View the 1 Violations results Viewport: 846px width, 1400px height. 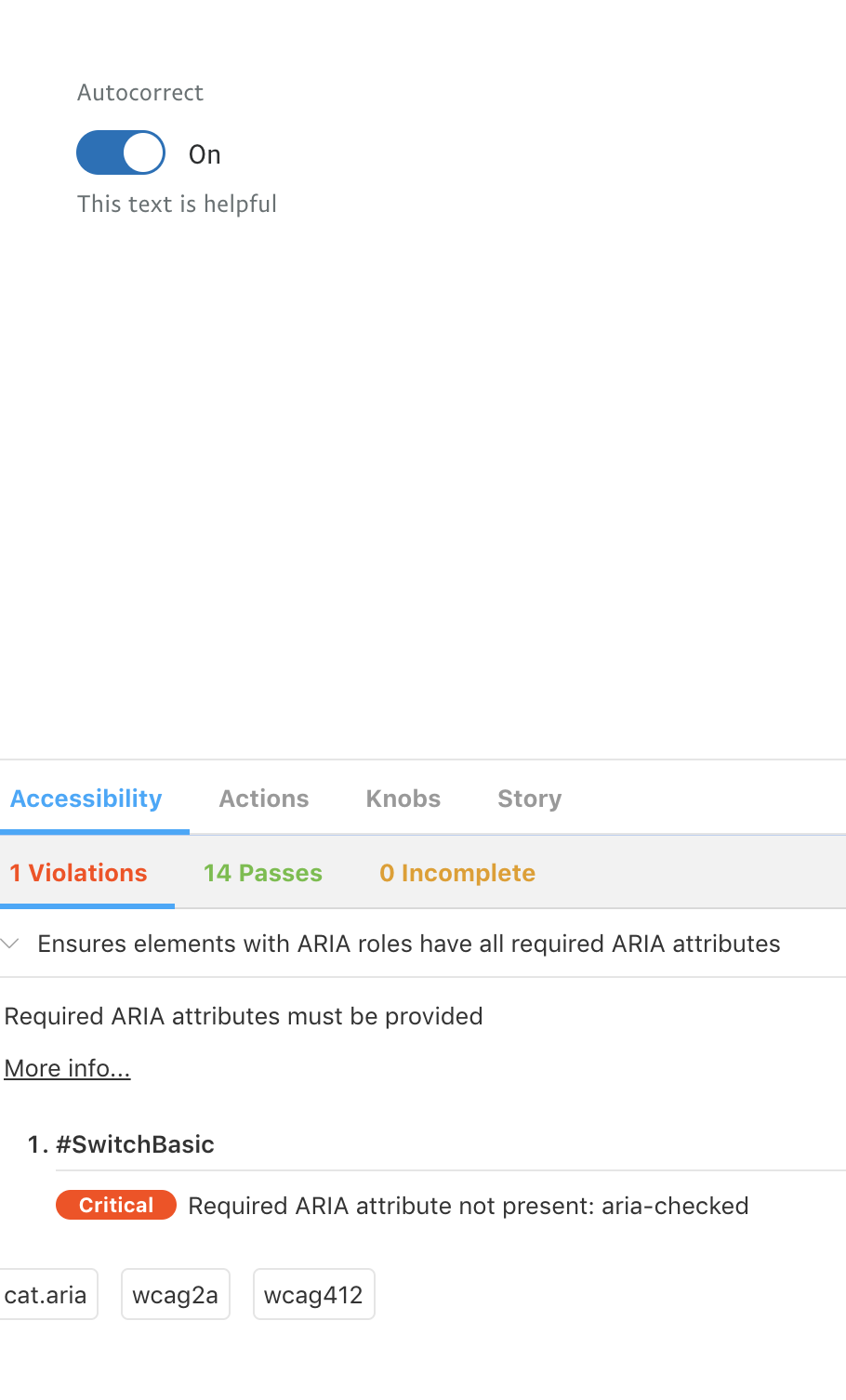78,872
